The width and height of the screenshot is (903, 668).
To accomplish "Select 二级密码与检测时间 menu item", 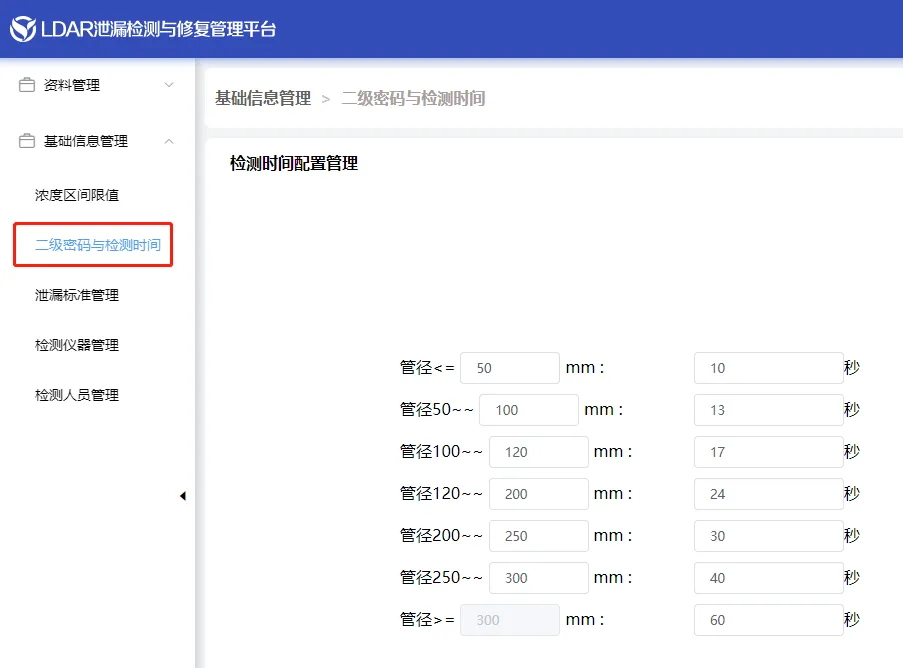I will pyautogui.click(x=97, y=245).
